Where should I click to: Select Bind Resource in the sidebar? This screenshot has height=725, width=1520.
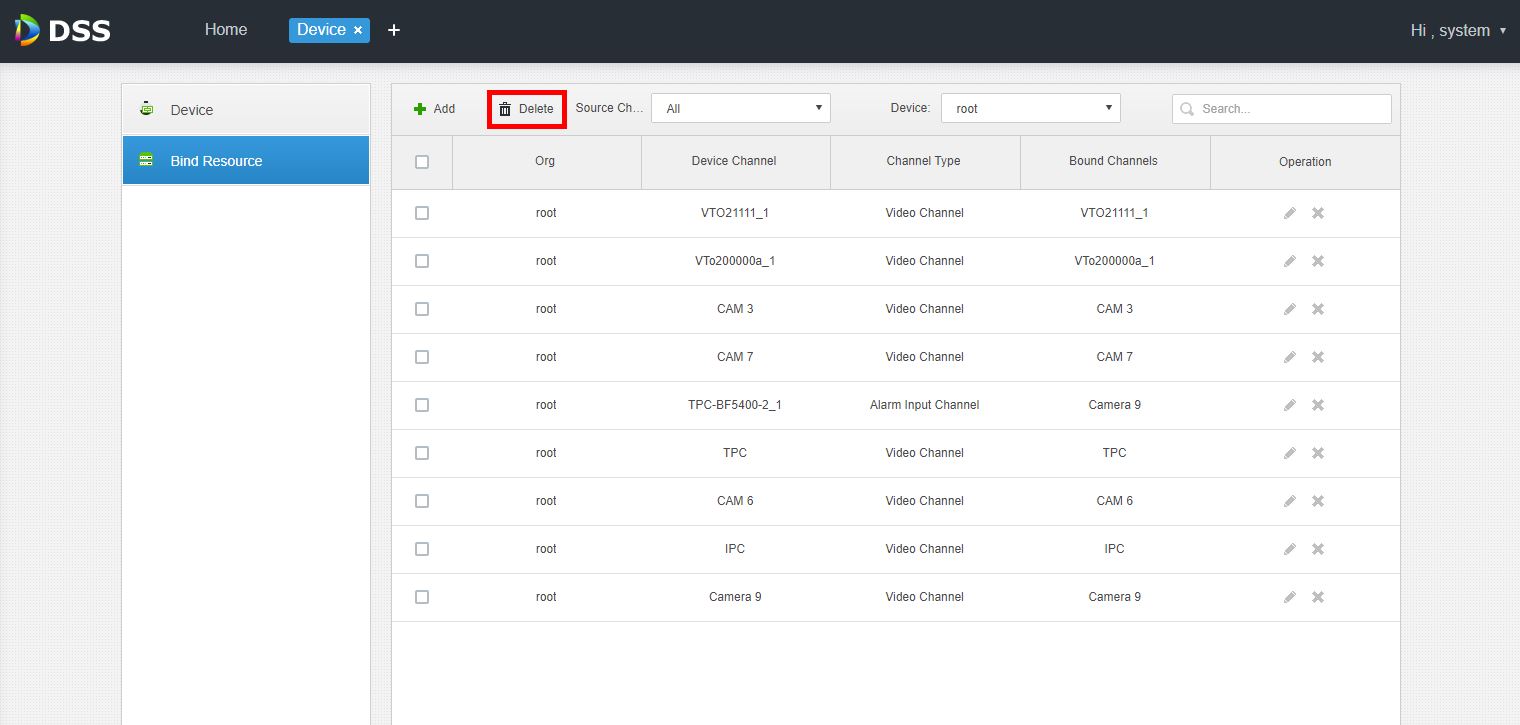pos(246,161)
